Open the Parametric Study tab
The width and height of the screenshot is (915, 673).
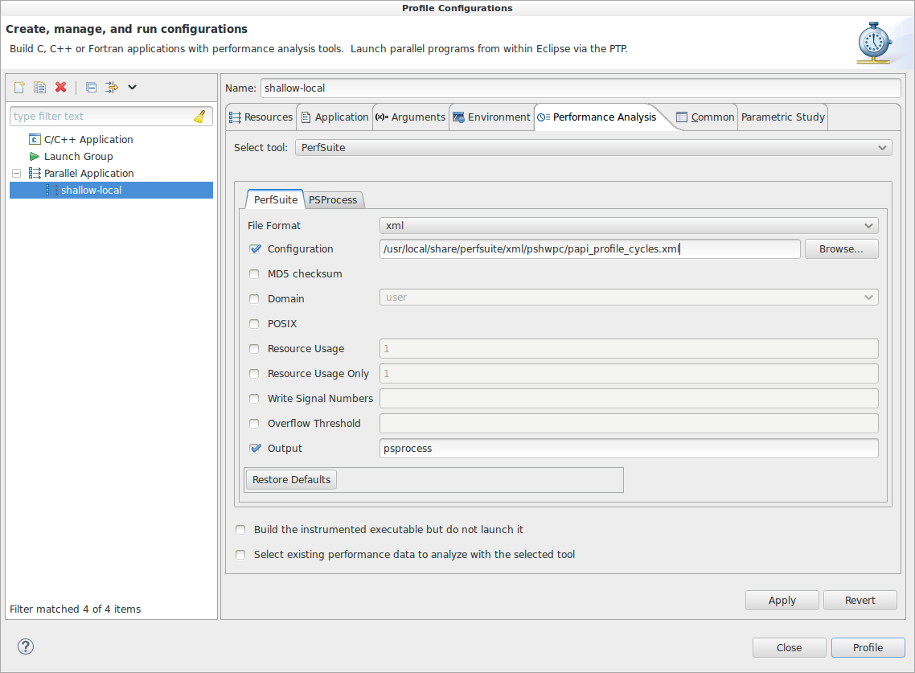point(783,117)
